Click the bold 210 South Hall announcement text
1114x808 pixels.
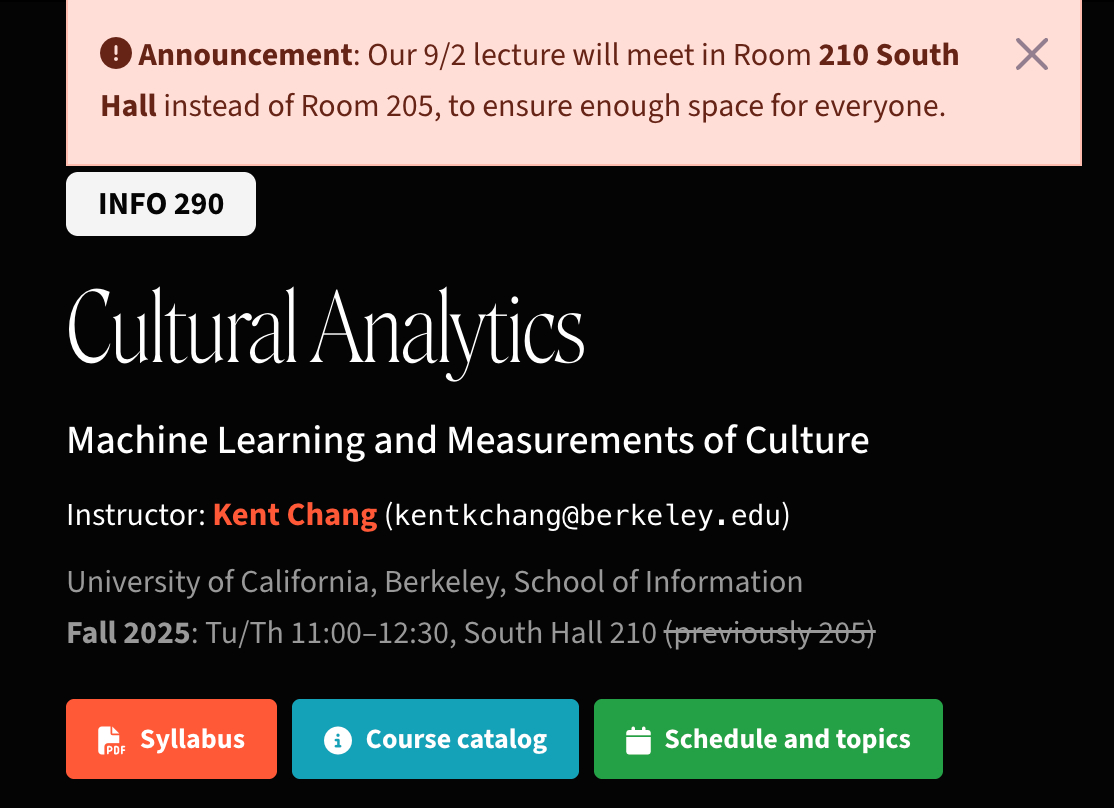click(x=888, y=55)
